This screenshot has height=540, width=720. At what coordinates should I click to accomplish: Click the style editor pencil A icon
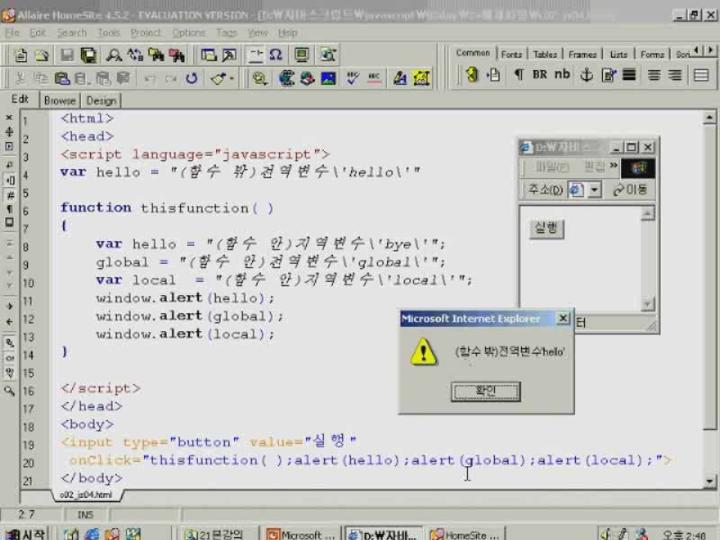(400, 79)
